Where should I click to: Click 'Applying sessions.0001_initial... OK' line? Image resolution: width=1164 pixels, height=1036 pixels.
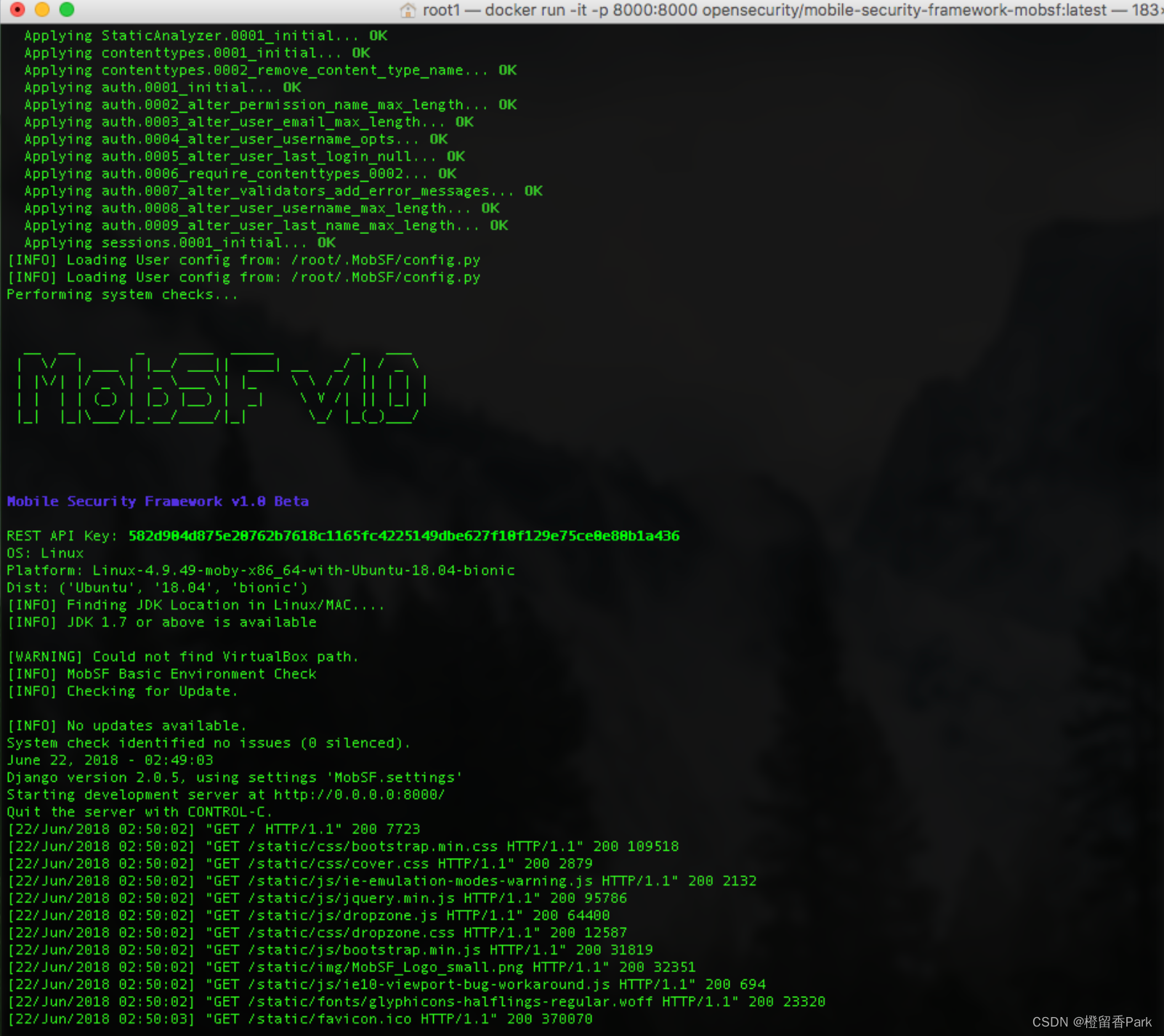180,243
